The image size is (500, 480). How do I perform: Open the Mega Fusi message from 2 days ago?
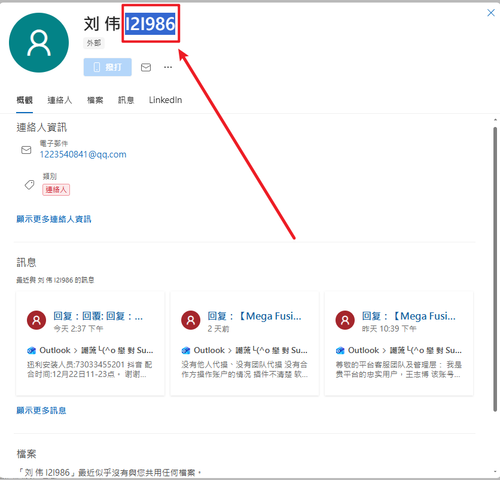244,344
